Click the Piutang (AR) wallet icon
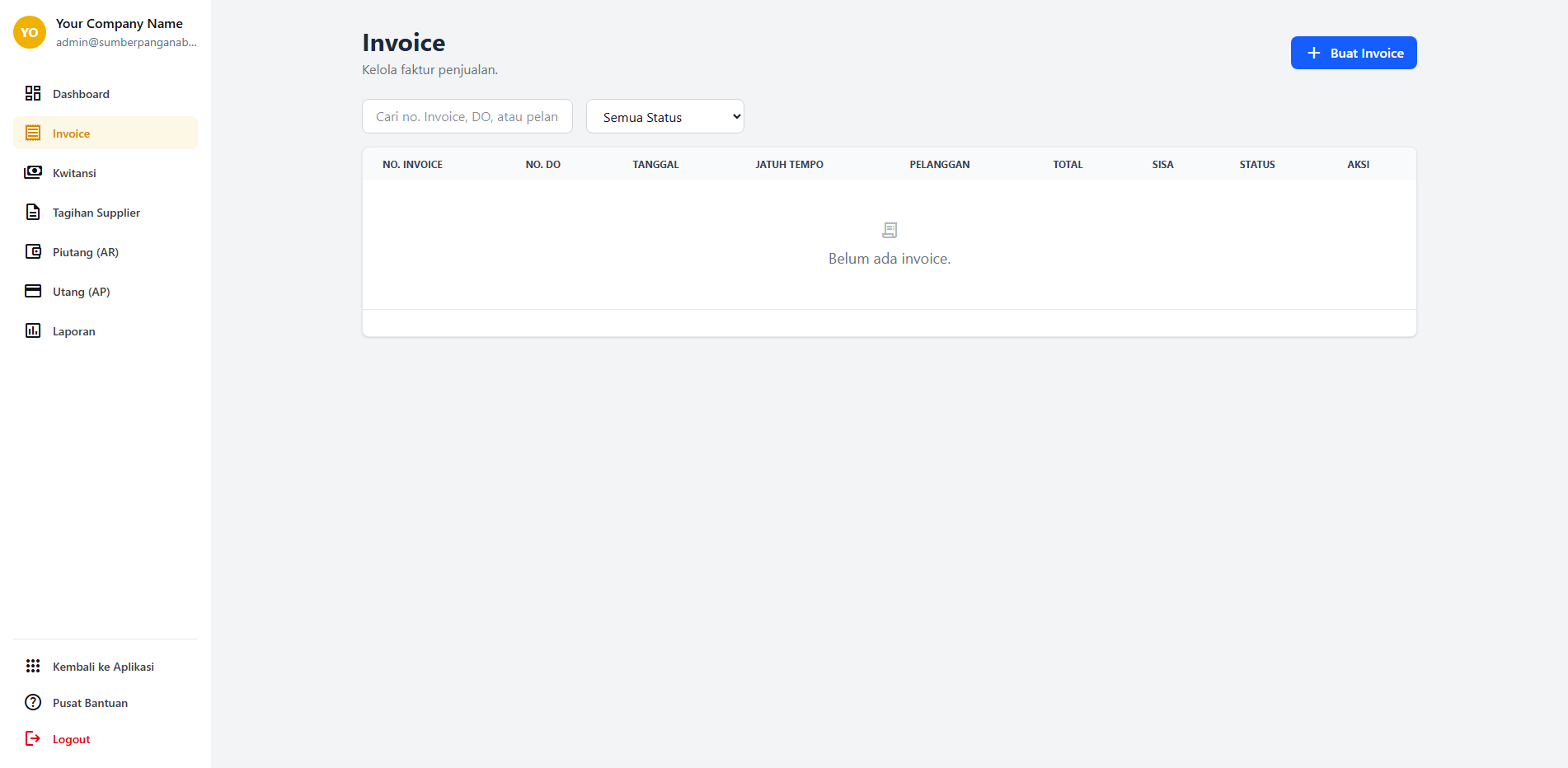 (x=33, y=251)
